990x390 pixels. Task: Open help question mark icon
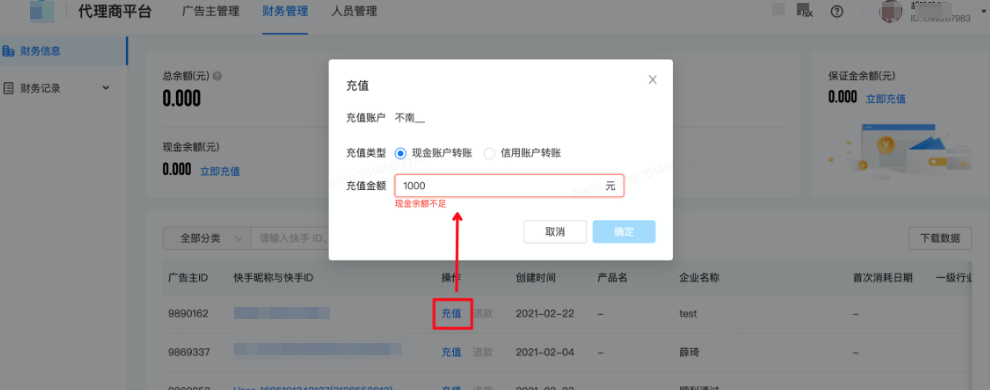coord(837,11)
